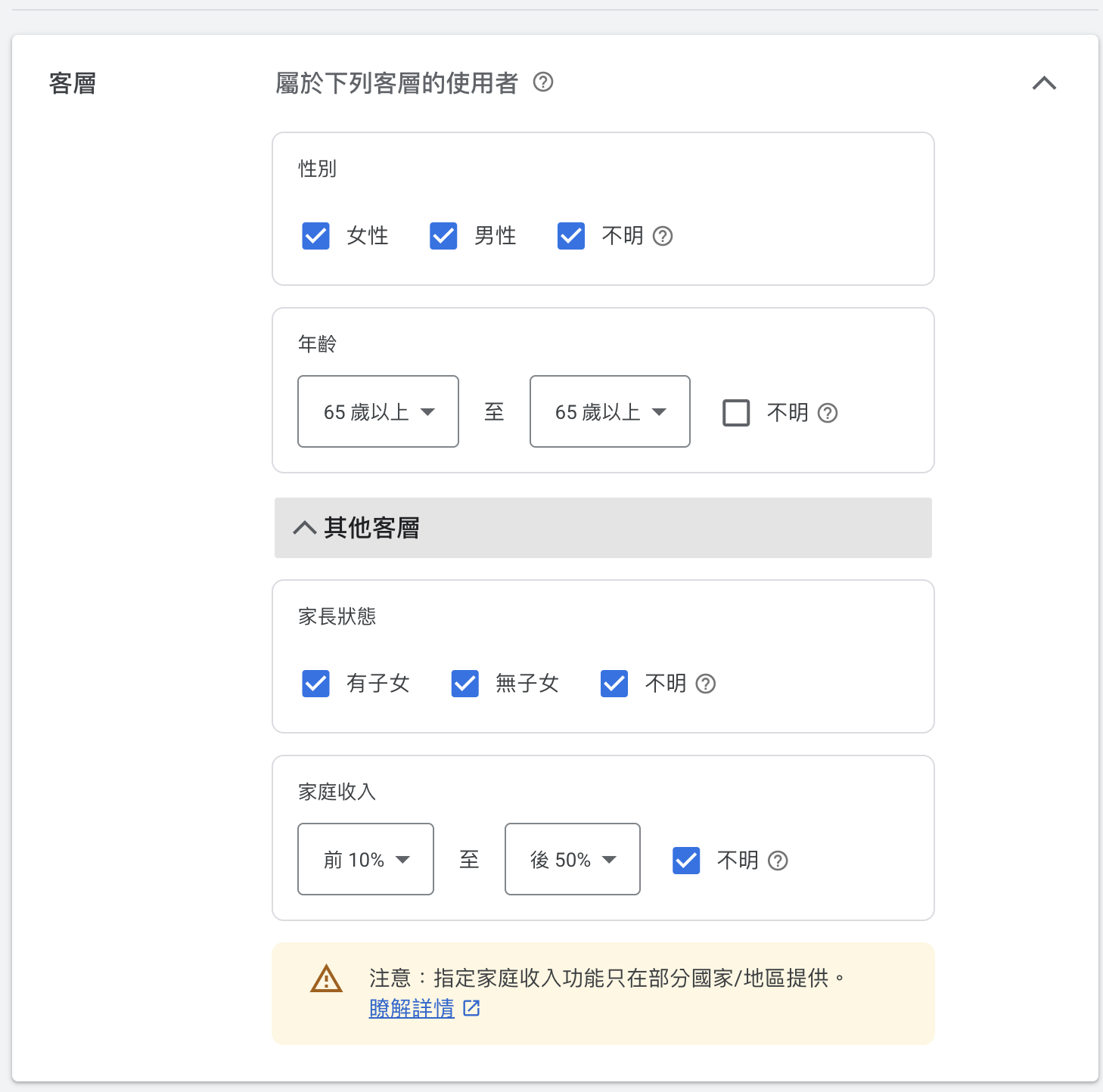Open the 前 10% income dropdown

[x=365, y=859]
